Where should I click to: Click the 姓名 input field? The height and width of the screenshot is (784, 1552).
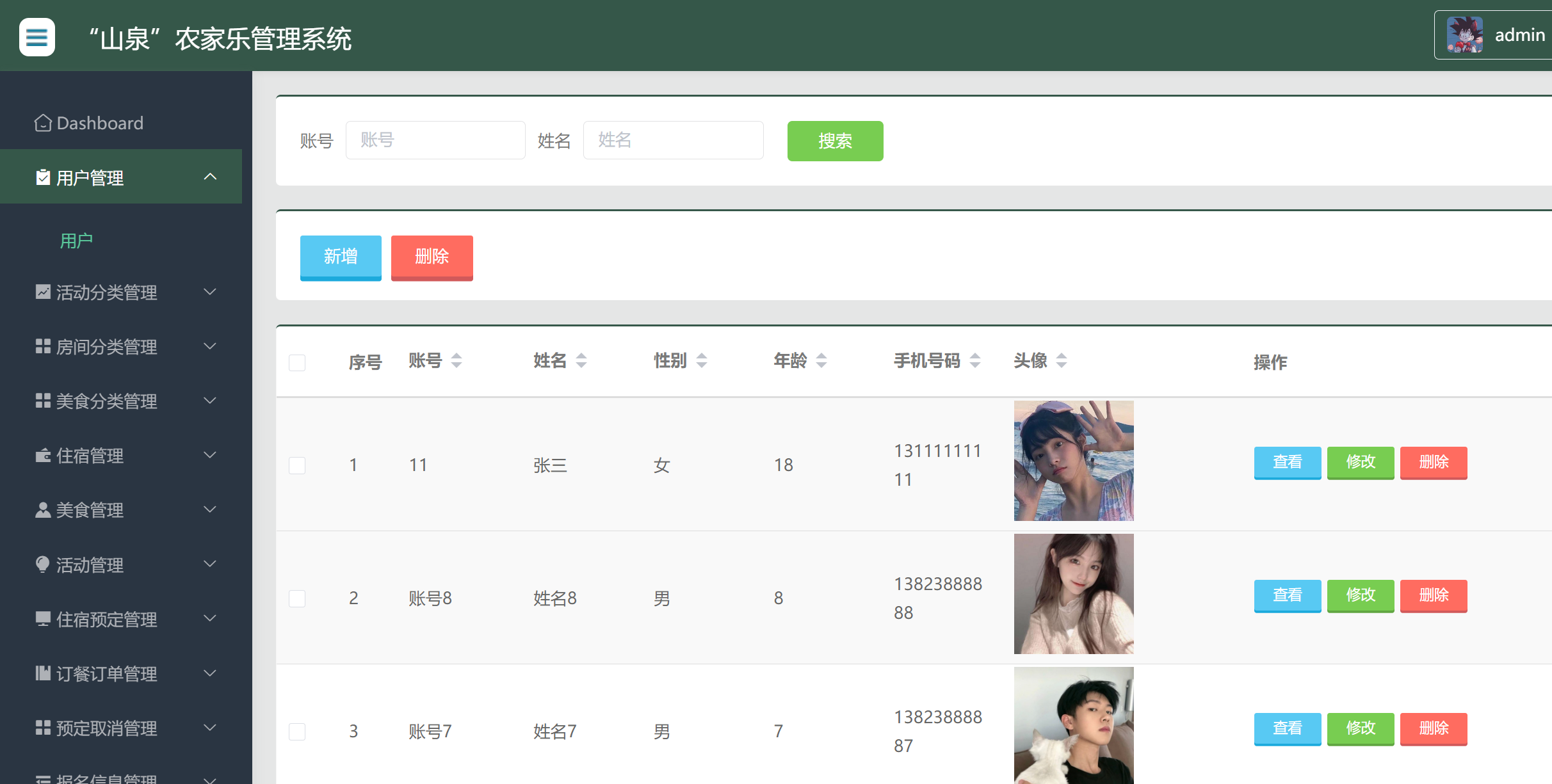tap(673, 140)
